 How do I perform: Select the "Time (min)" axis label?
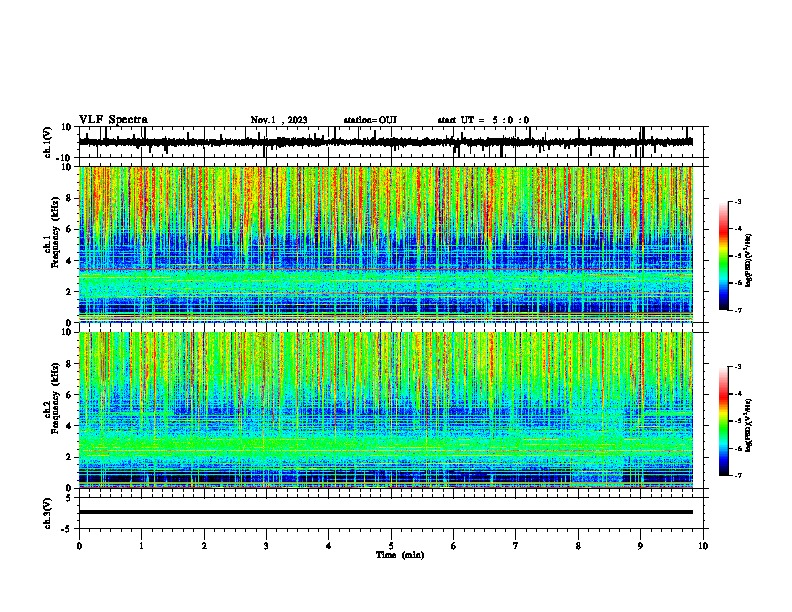pos(400,555)
